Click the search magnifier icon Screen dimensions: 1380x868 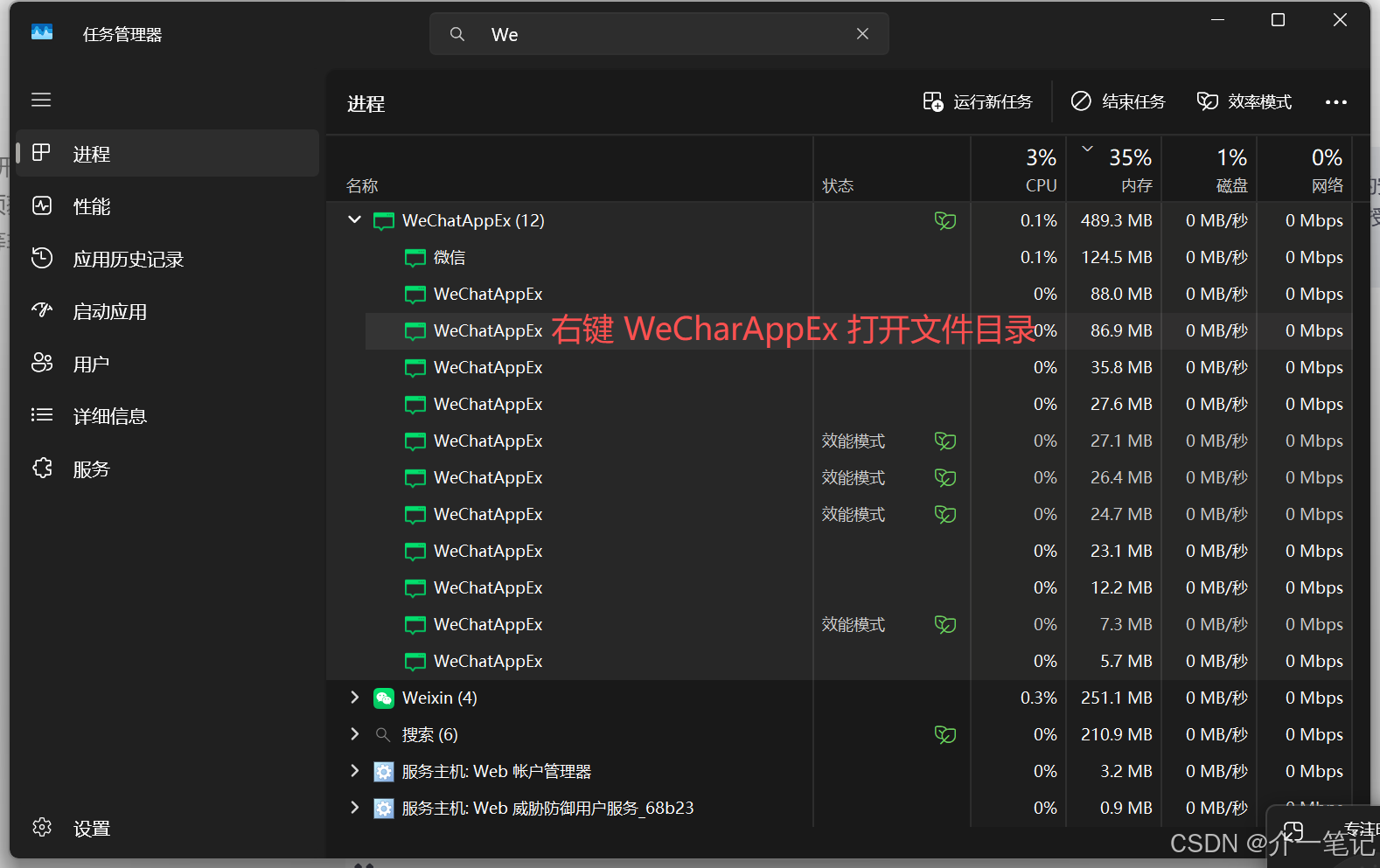tap(457, 34)
